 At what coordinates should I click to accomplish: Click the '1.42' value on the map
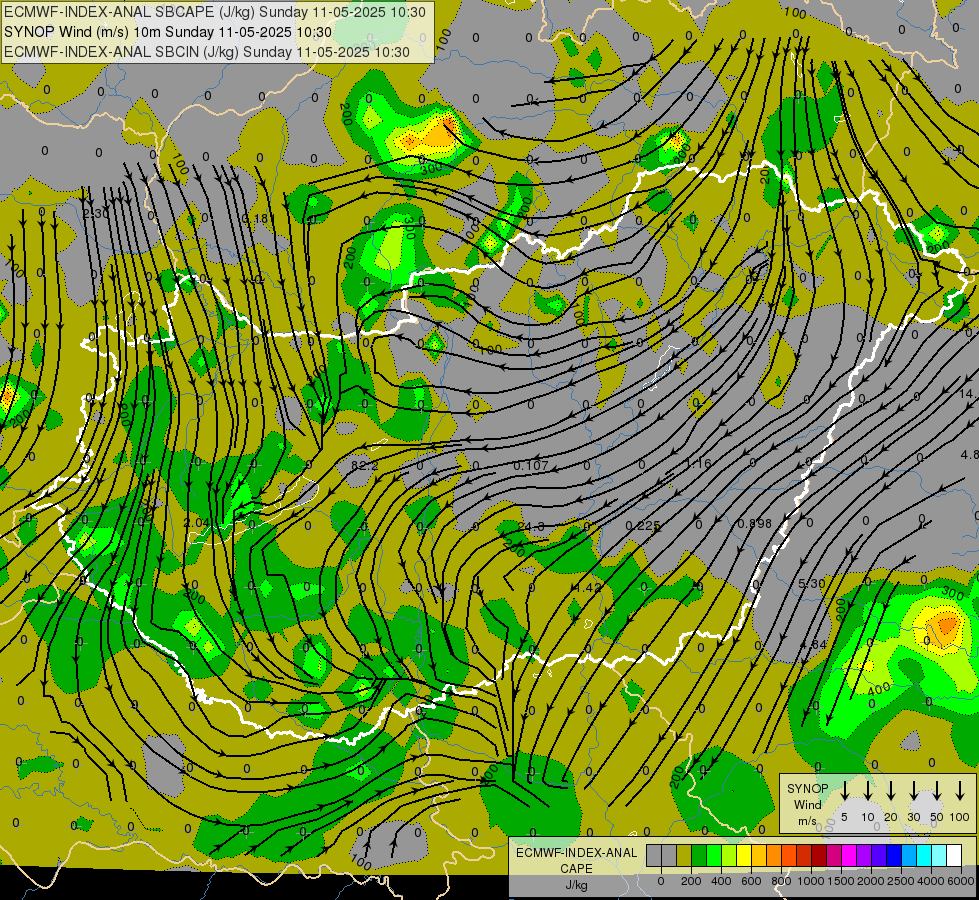click(587, 588)
